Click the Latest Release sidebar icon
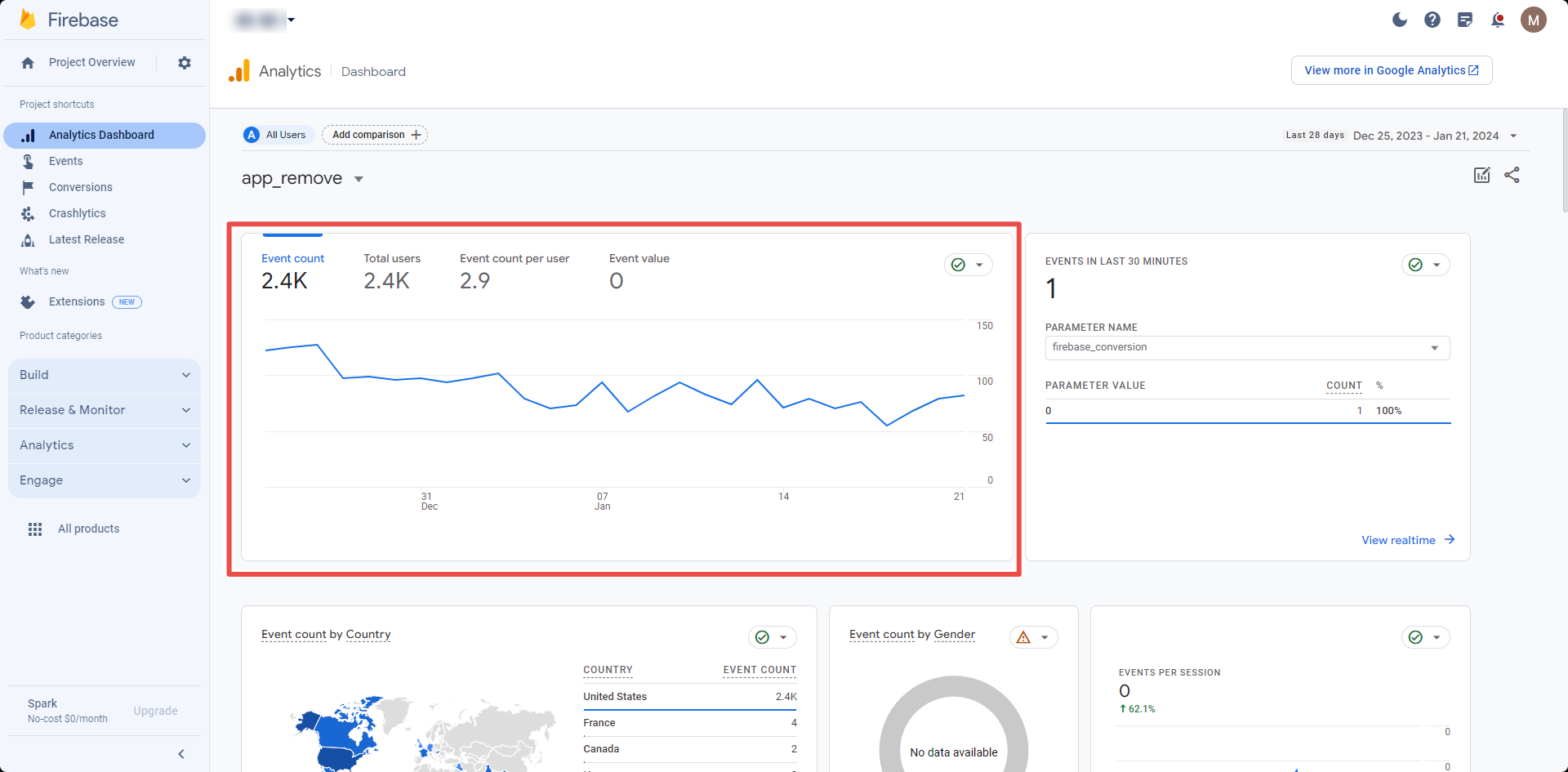Screen dimensions: 1568x772 click(x=28, y=240)
